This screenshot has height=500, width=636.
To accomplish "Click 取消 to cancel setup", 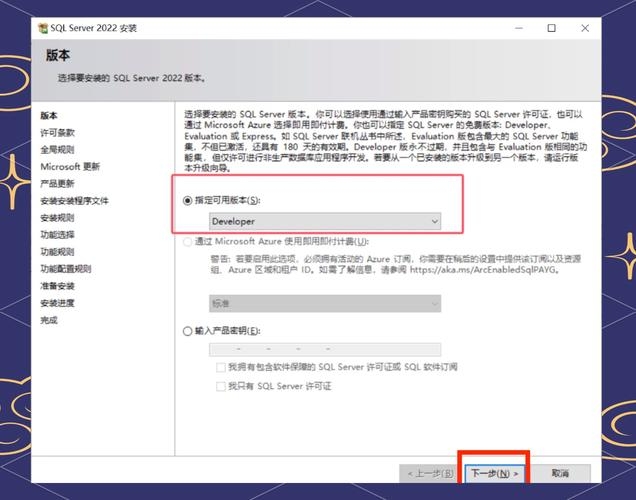I will point(560,473).
